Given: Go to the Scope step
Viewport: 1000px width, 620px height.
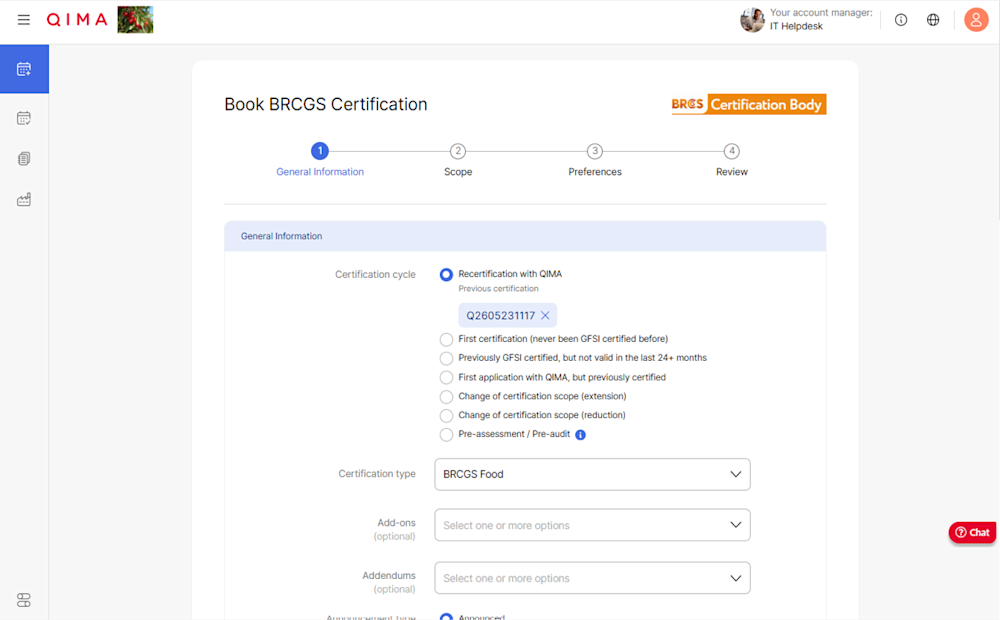Looking at the screenshot, I should [x=458, y=160].
